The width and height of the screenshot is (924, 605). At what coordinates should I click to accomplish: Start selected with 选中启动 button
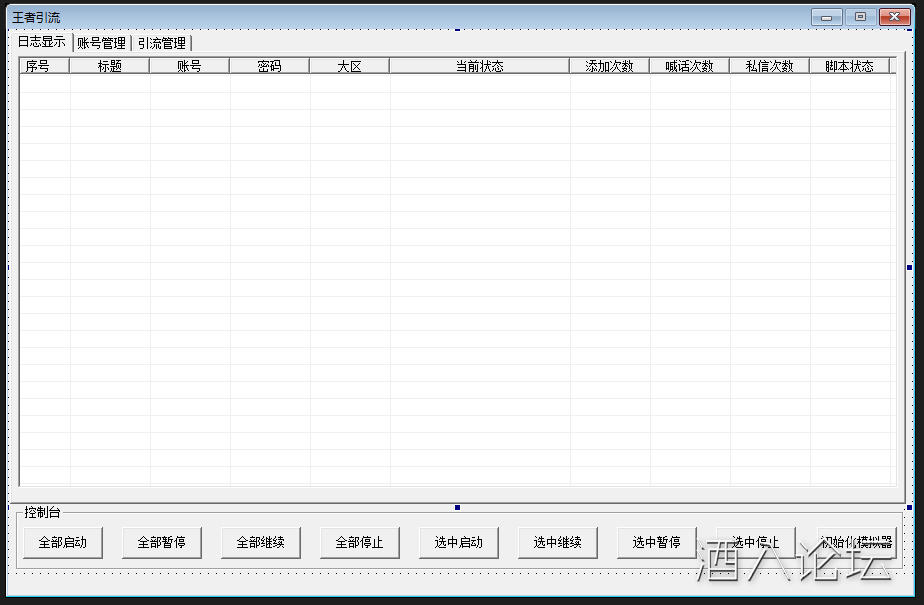pyautogui.click(x=458, y=542)
